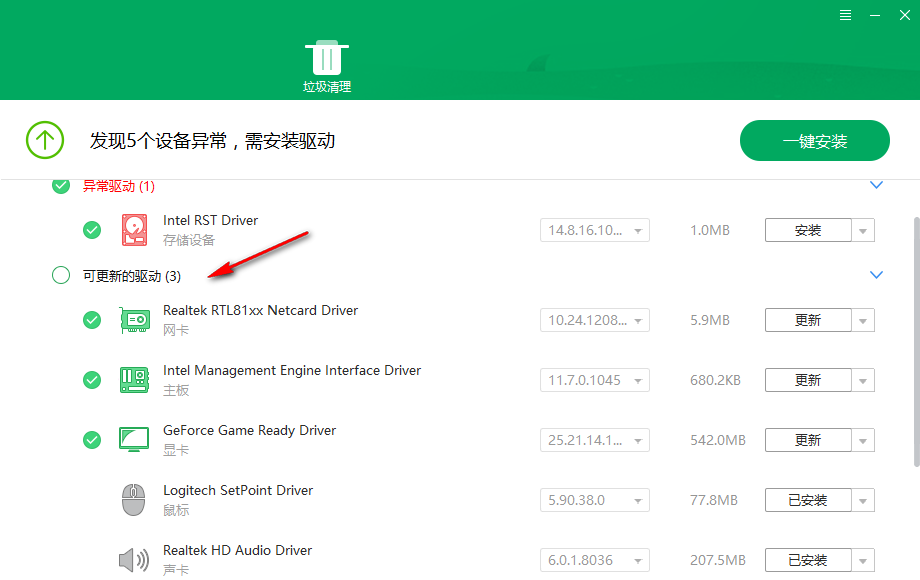Click the Intel RST Driver storage icon
Image resolution: width=920 pixels, height=580 pixels.
point(134,230)
